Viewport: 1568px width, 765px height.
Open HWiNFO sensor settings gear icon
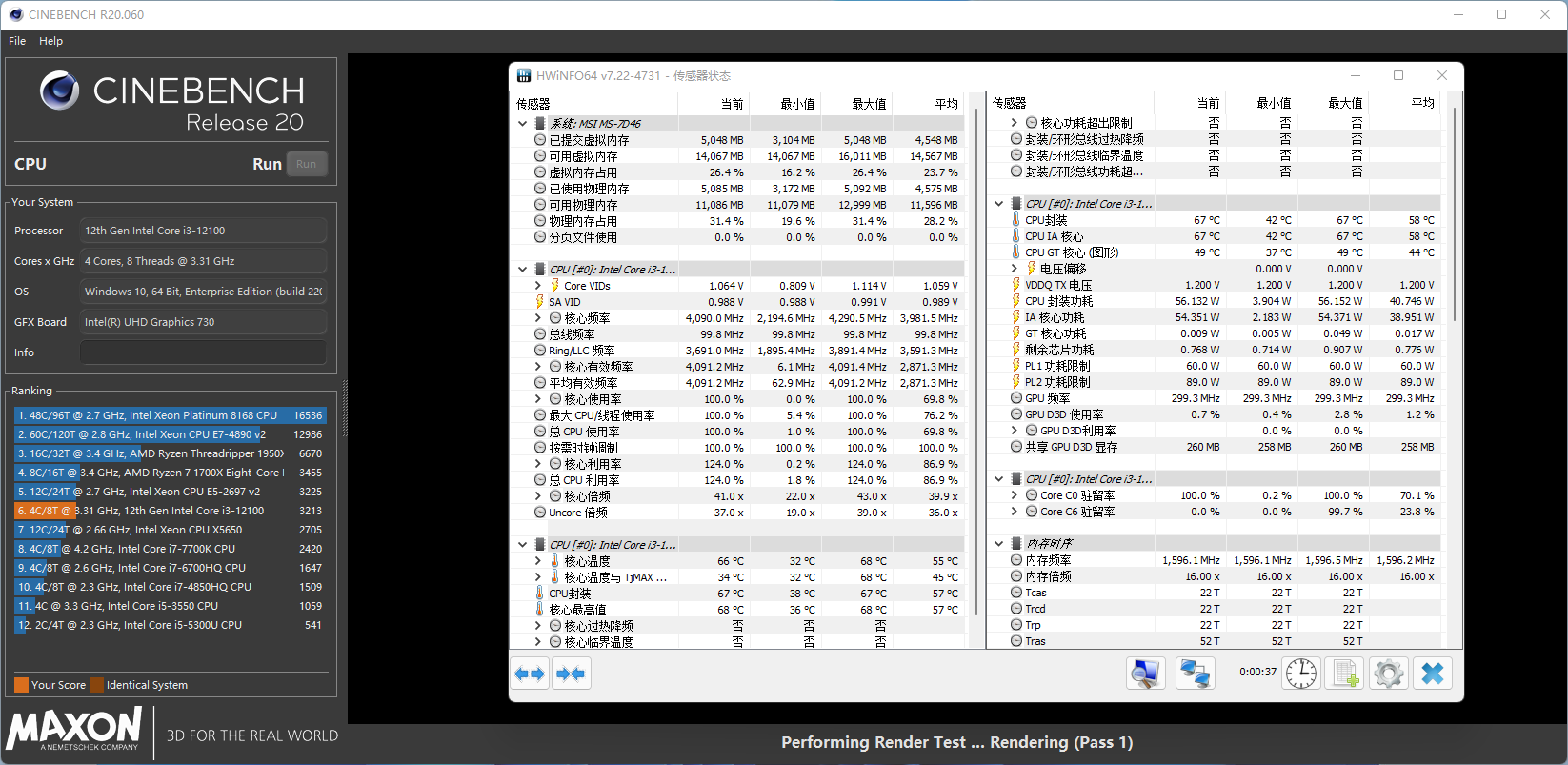pos(1389,674)
